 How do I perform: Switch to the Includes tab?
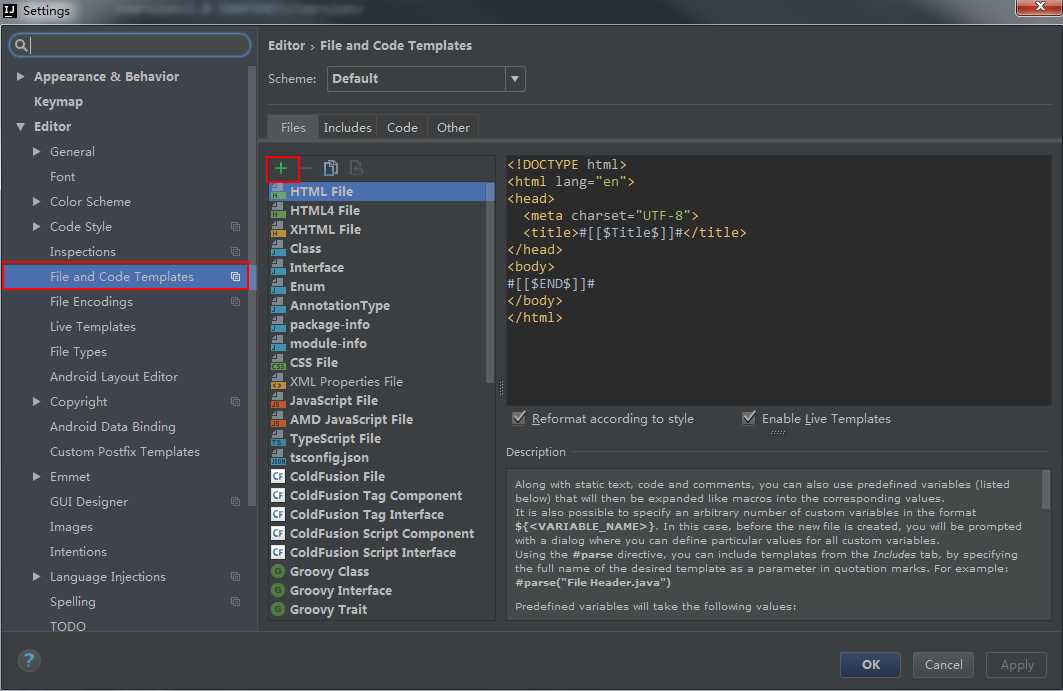pos(348,127)
